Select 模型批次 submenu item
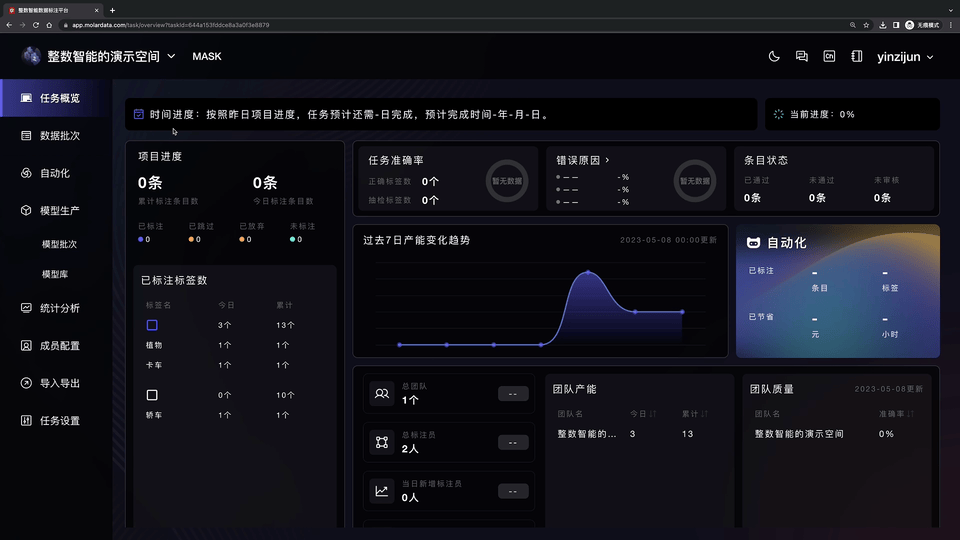The height and width of the screenshot is (540, 960). click(59, 244)
